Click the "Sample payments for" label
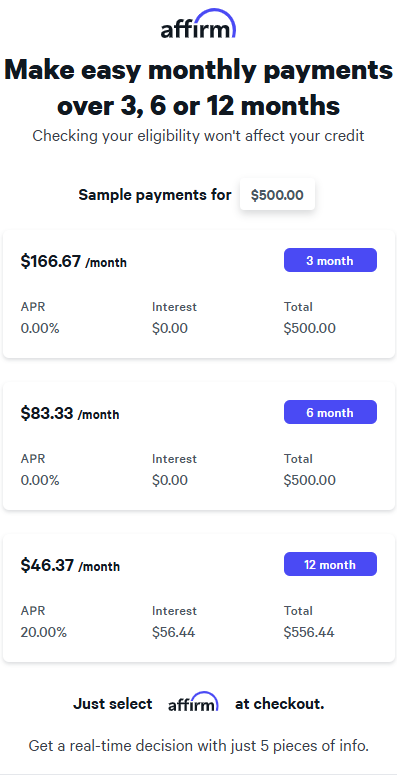The width and height of the screenshot is (397, 777). click(x=155, y=195)
